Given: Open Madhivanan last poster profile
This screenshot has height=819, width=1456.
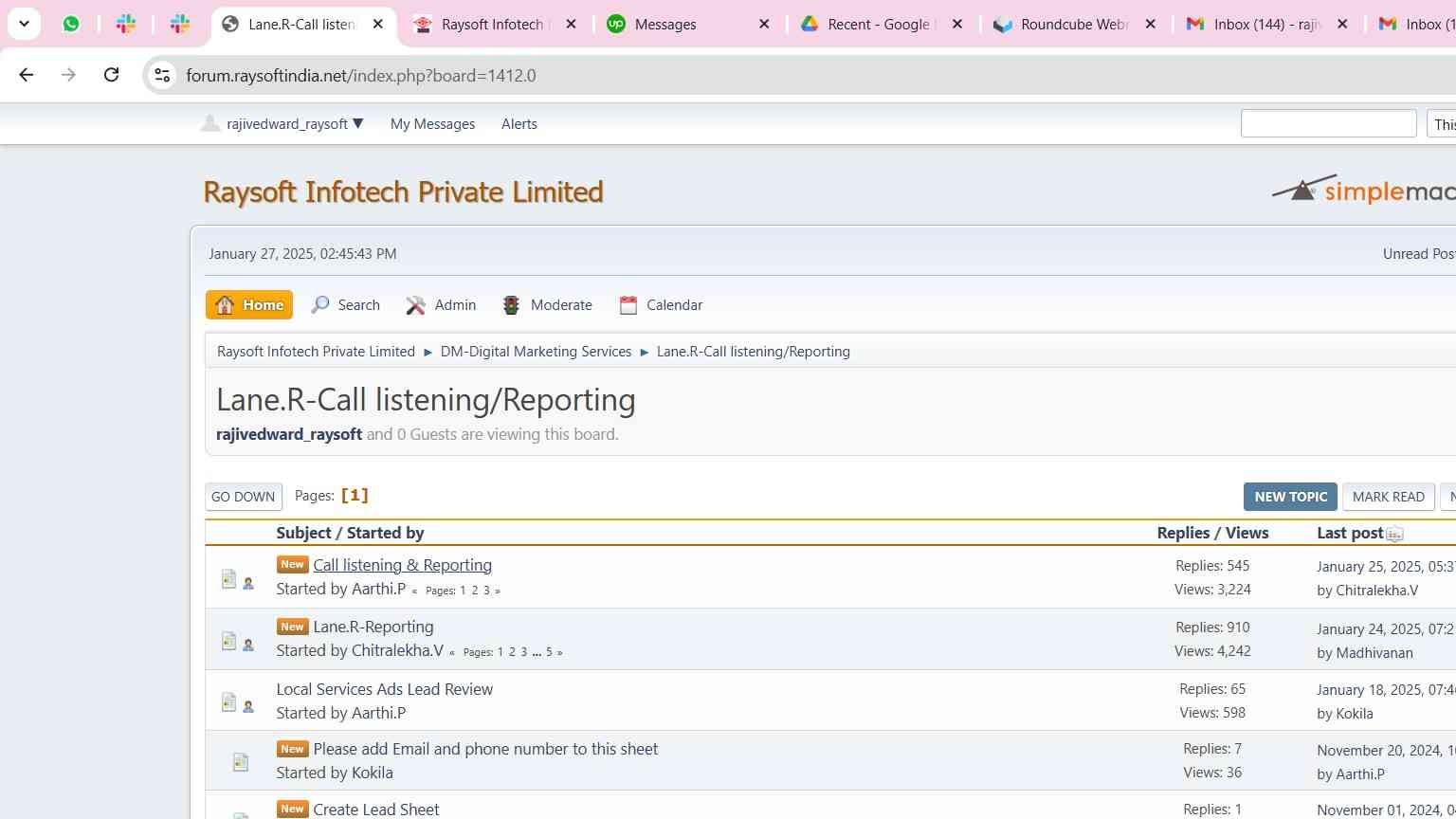Looking at the screenshot, I should [1374, 653].
